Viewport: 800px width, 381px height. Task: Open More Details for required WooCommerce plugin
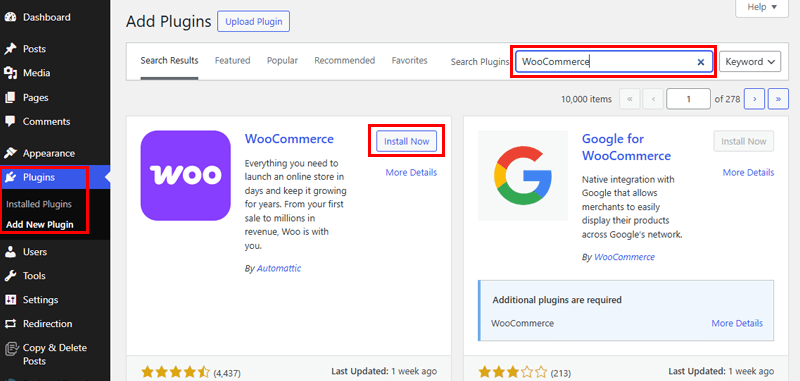737,323
